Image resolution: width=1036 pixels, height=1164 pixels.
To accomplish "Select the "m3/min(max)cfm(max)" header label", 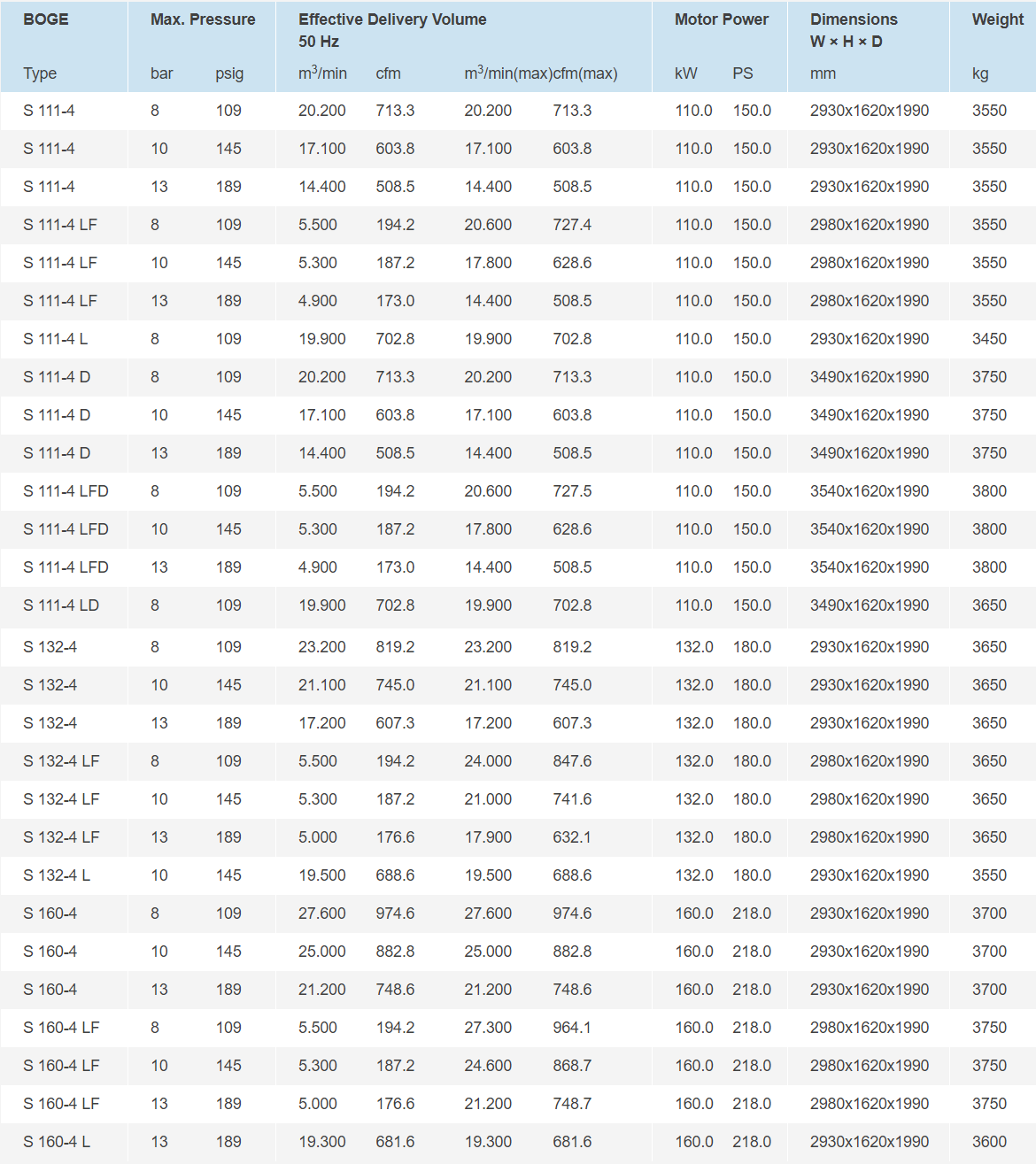I will (x=541, y=73).
